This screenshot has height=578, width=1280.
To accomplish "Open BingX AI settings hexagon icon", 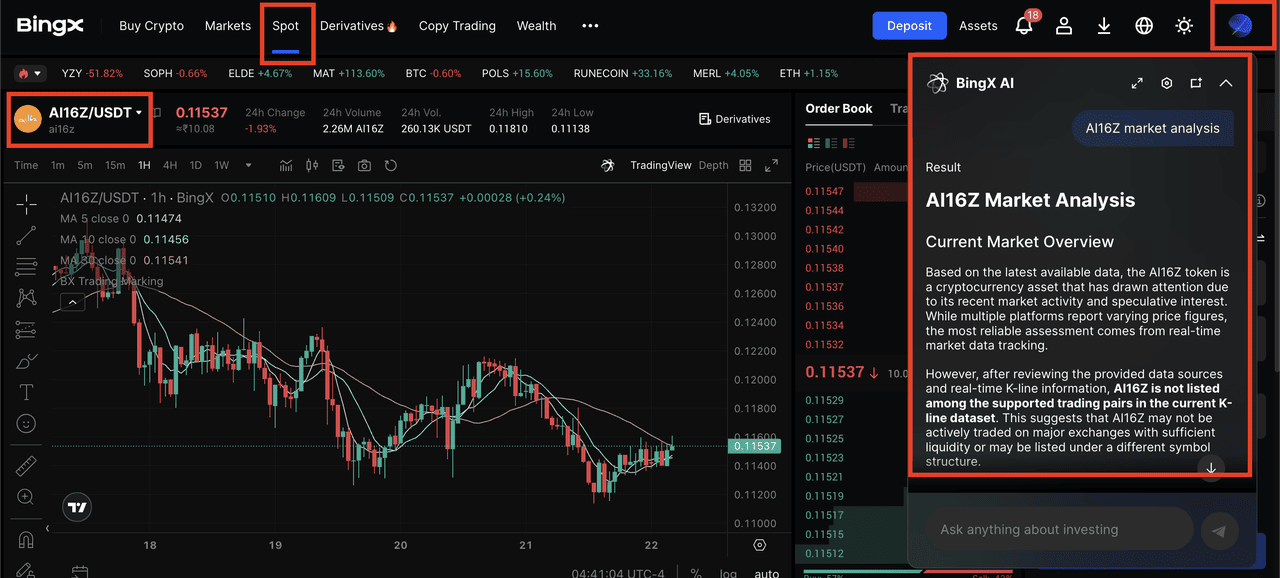I will click(1166, 83).
